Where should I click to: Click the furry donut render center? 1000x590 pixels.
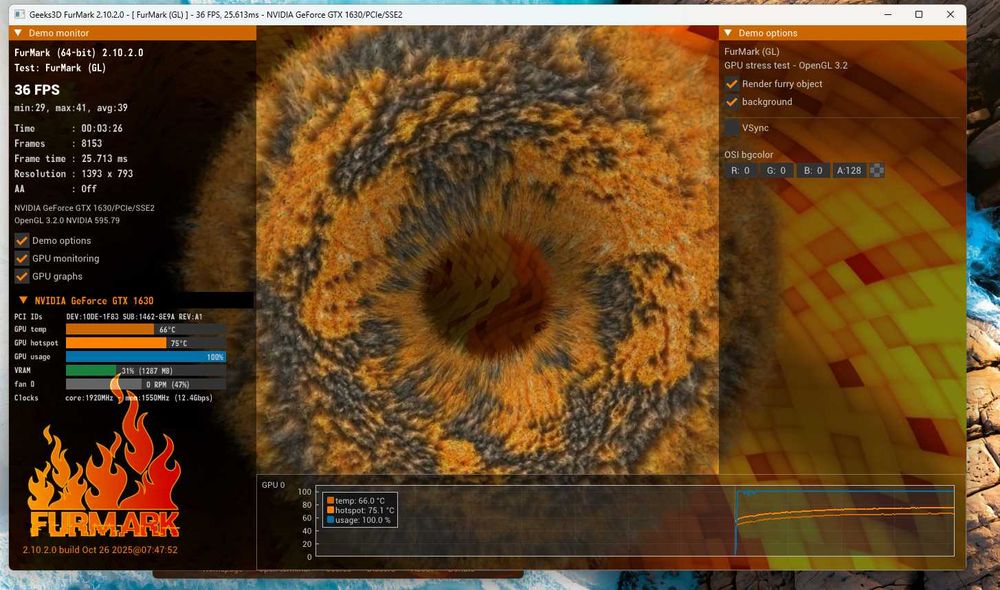[488, 295]
